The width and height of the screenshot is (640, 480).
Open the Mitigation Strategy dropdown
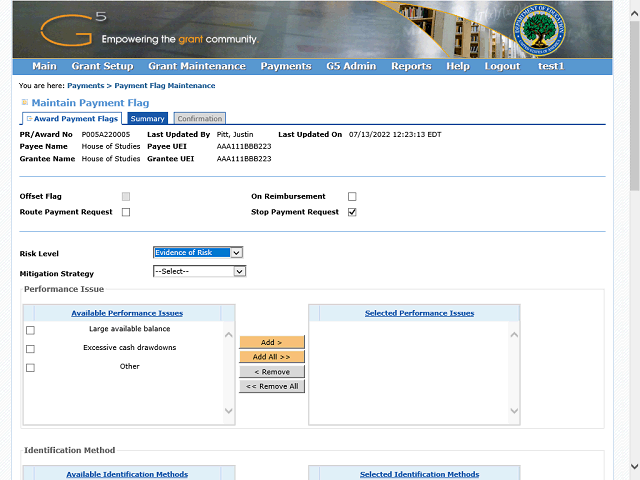[199, 271]
